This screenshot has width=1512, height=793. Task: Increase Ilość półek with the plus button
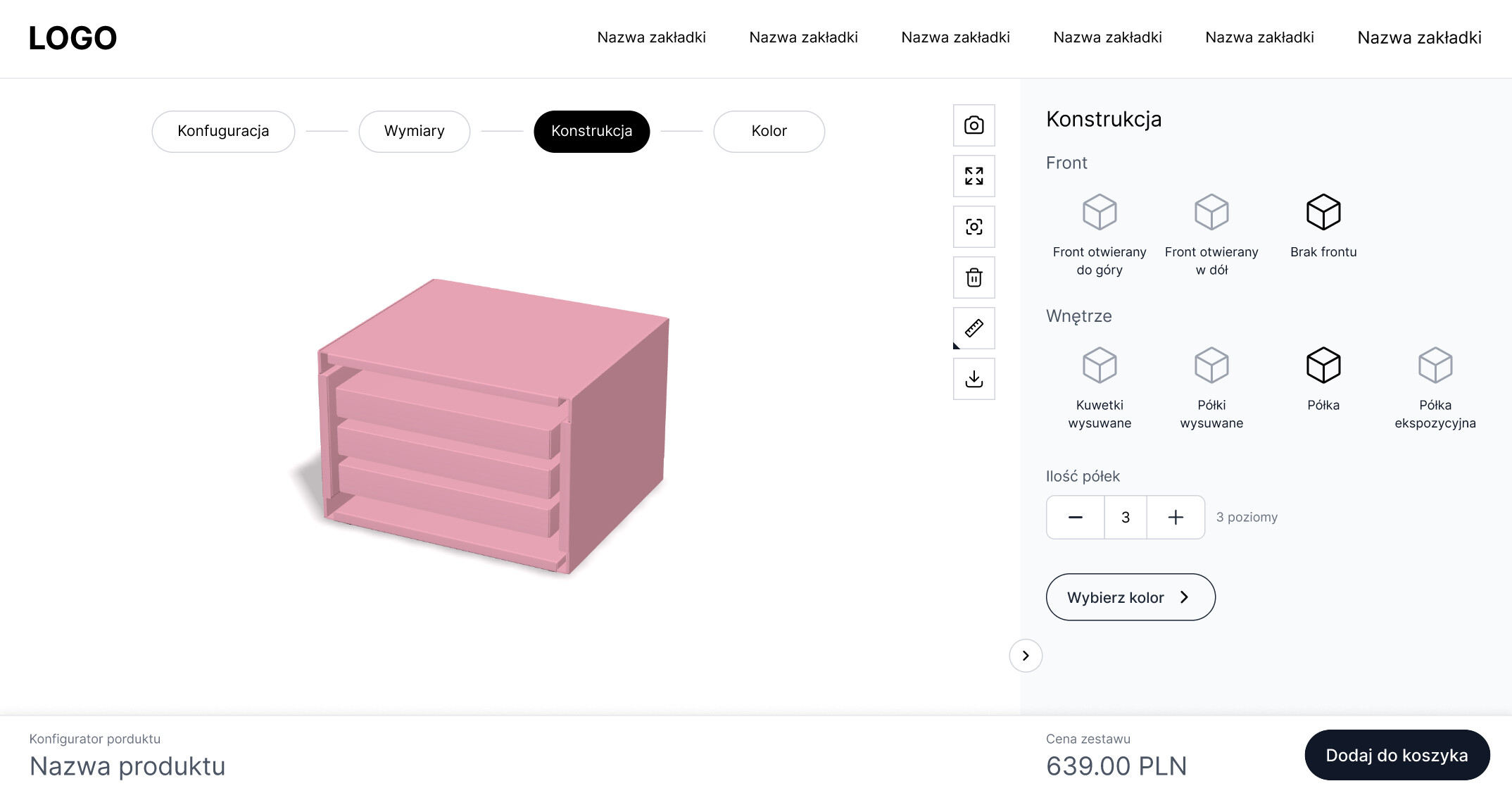point(1175,517)
